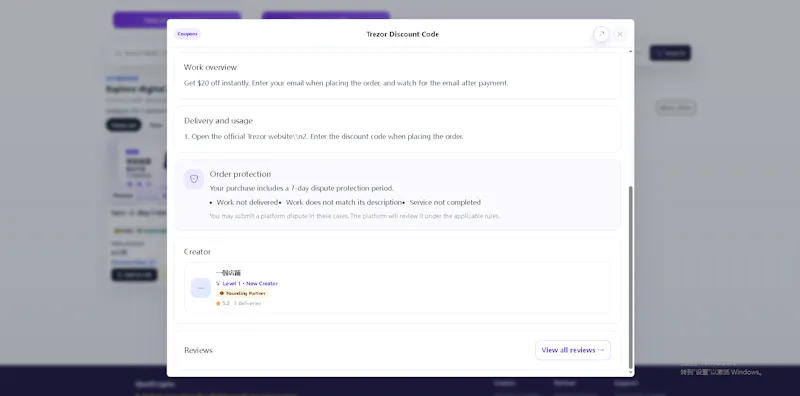This screenshot has height=396, width=800.
Task: Click the Work overview heading
Action: pos(210,67)
